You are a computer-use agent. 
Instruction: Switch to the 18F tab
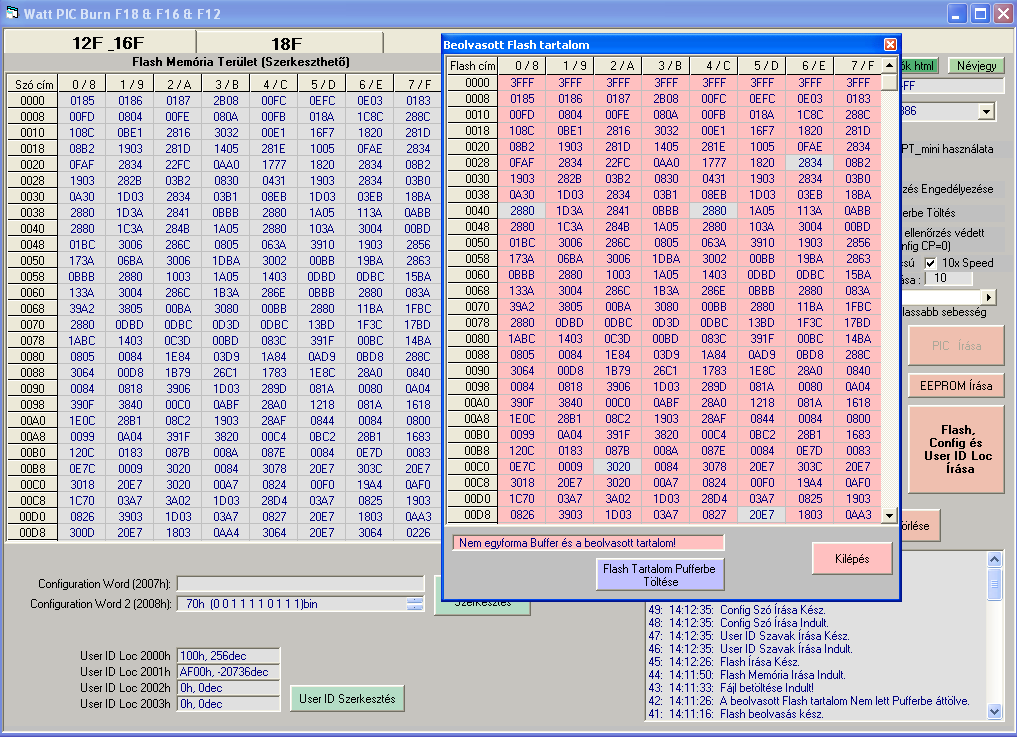click(x=289, y=43)
